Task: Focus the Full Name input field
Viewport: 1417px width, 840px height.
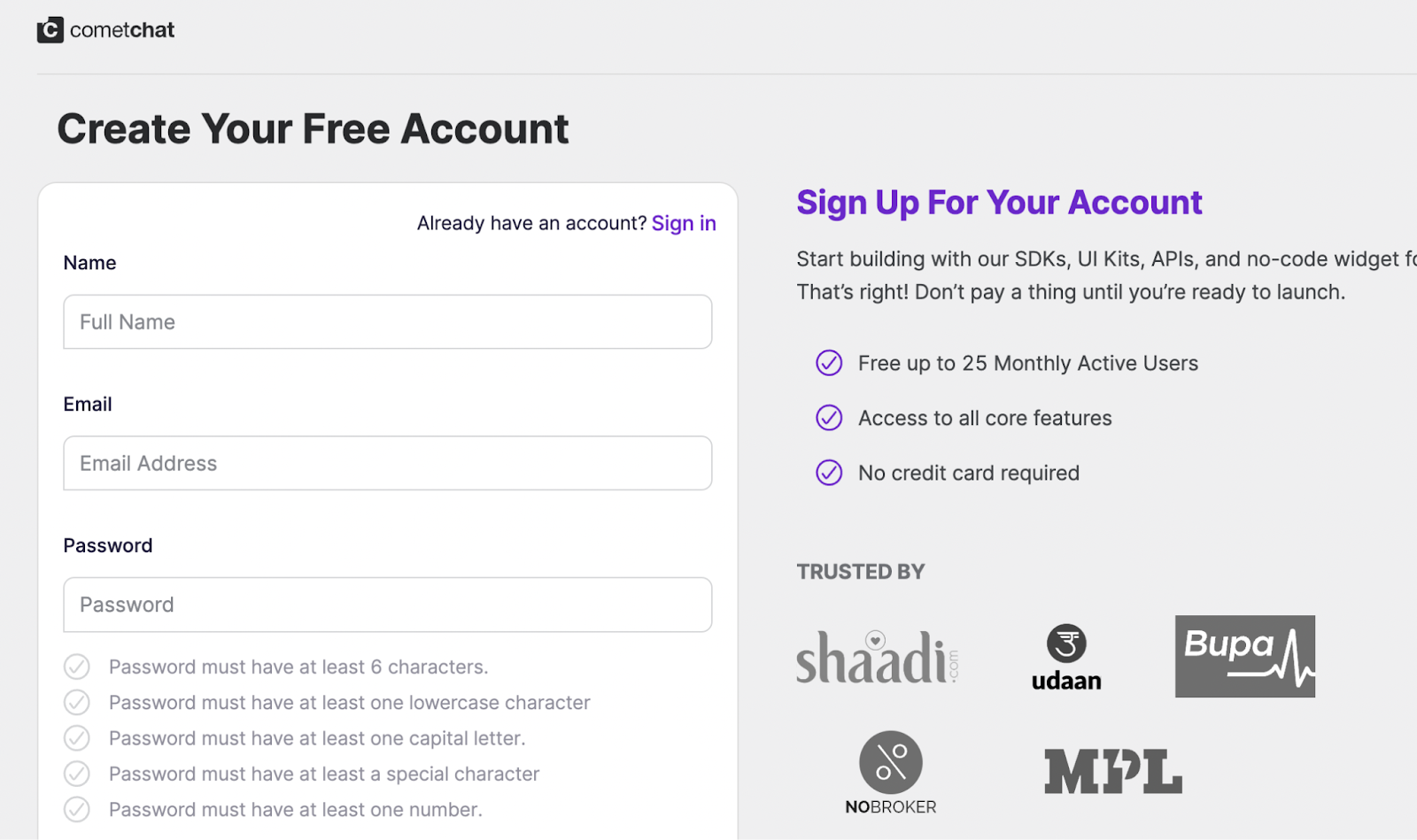Action: (387, 322)
